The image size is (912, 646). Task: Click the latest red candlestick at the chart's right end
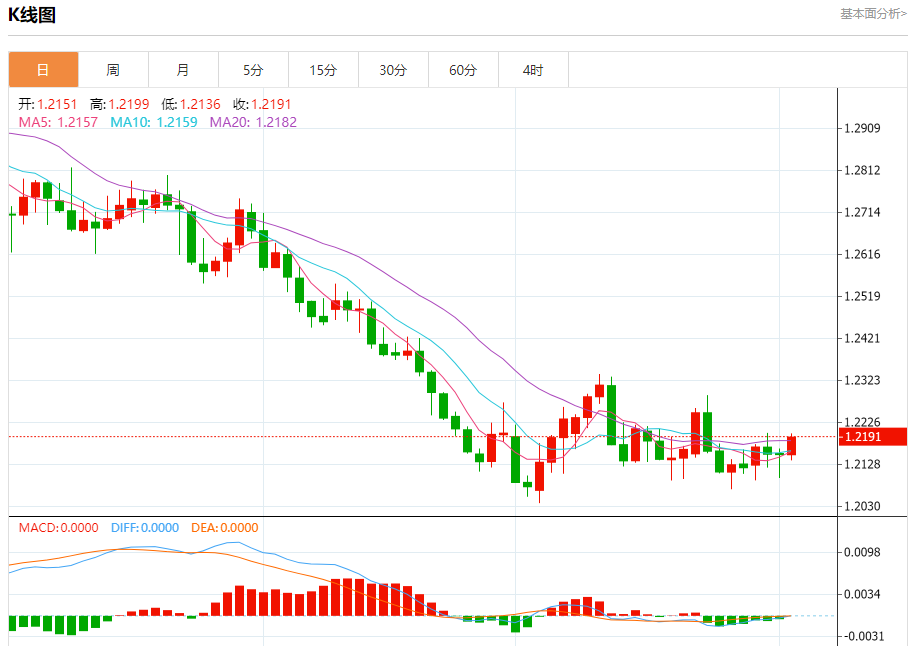click(x=792, y=446)
